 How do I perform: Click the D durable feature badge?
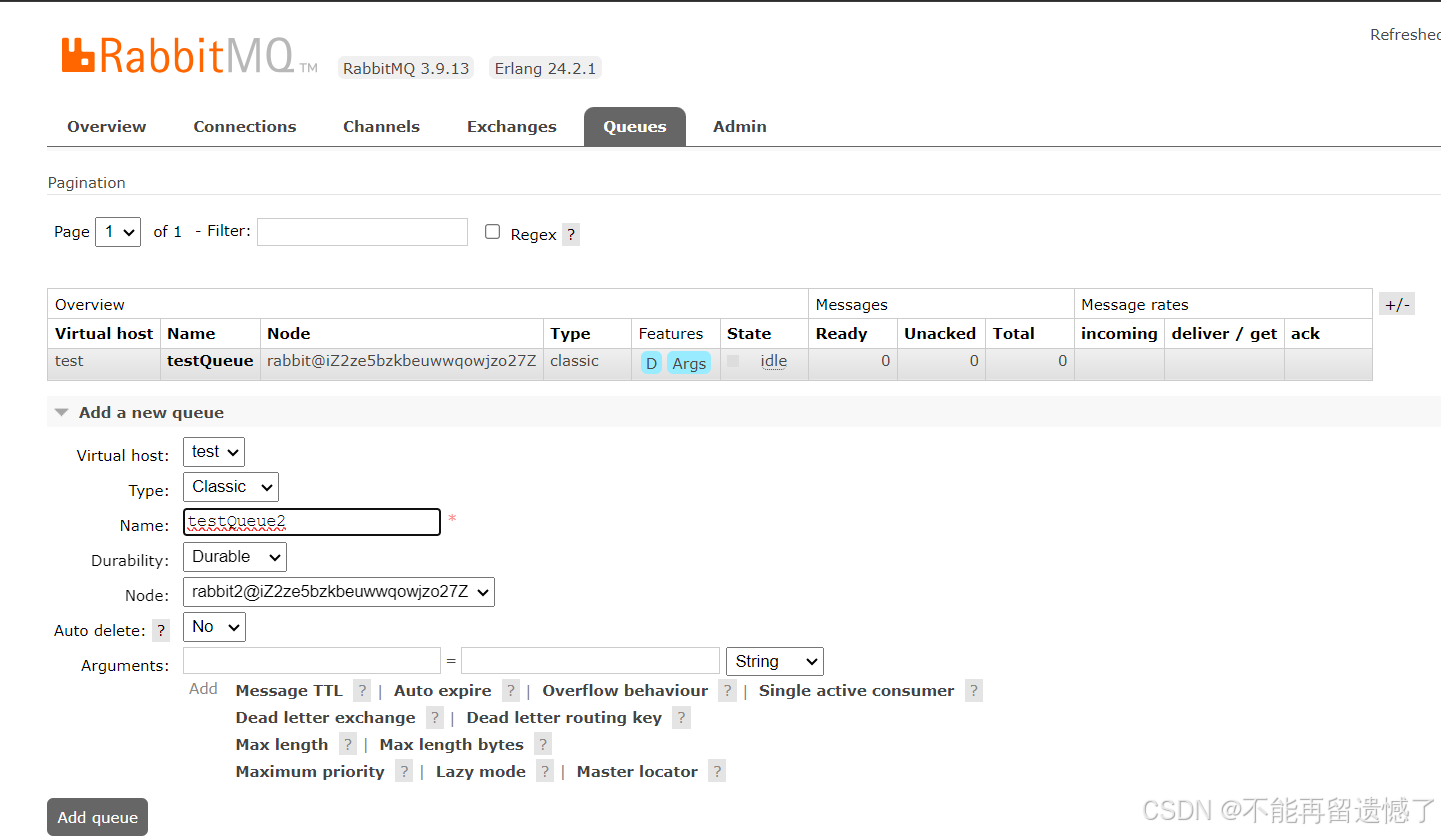click(x=651, y=363)
